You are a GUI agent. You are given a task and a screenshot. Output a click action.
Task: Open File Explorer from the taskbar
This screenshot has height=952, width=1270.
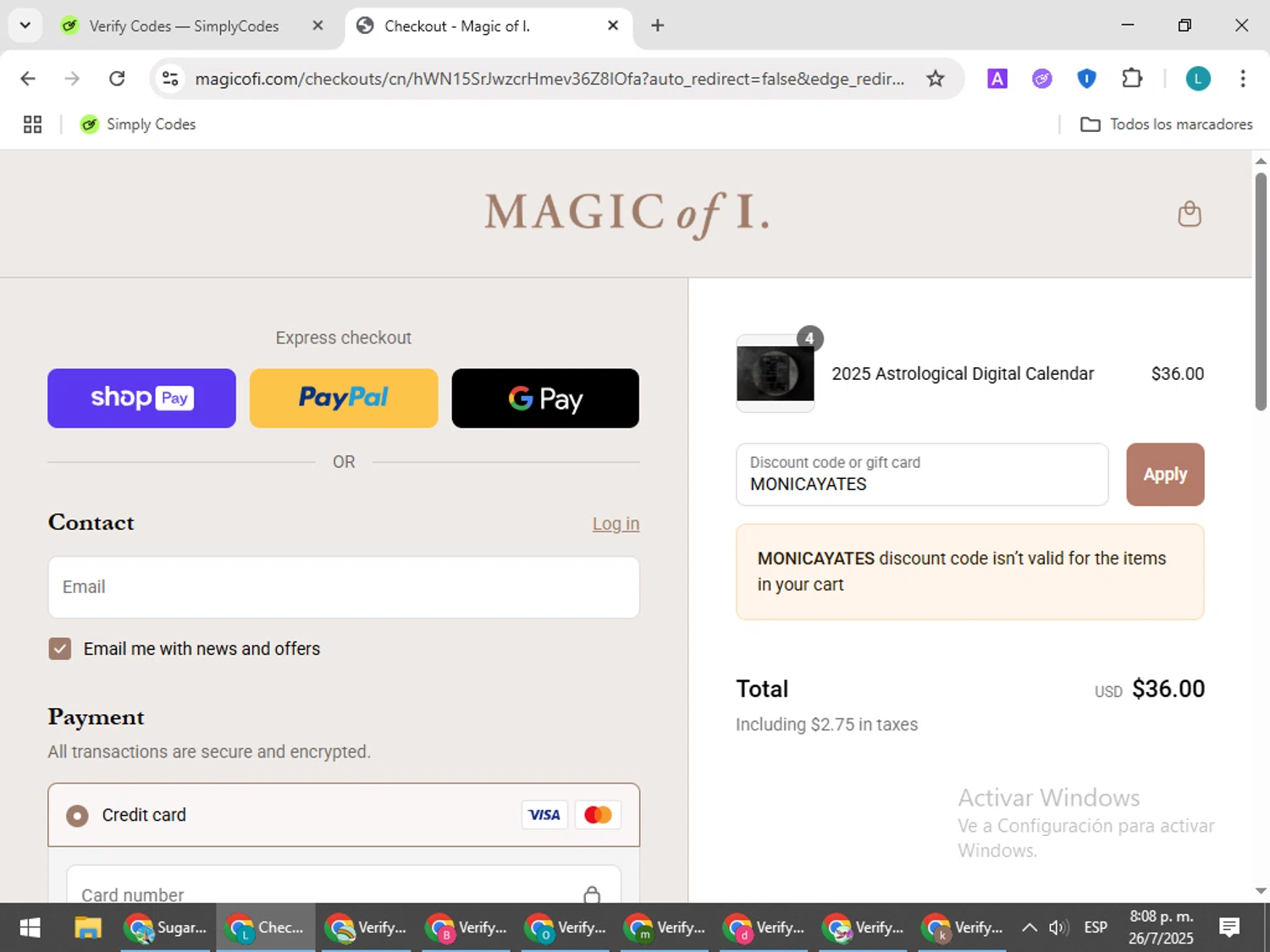88,928
